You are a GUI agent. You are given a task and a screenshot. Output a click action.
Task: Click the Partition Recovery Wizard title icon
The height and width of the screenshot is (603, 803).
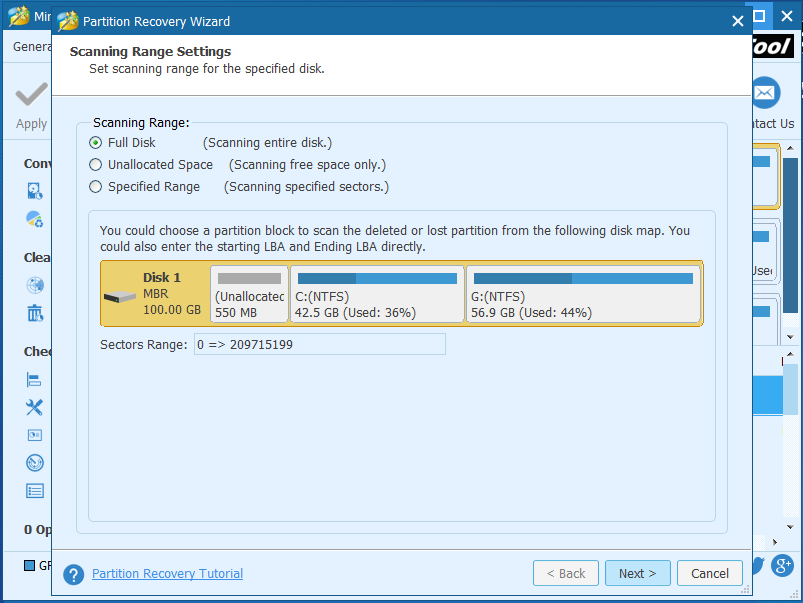click(x=68, y=21)
